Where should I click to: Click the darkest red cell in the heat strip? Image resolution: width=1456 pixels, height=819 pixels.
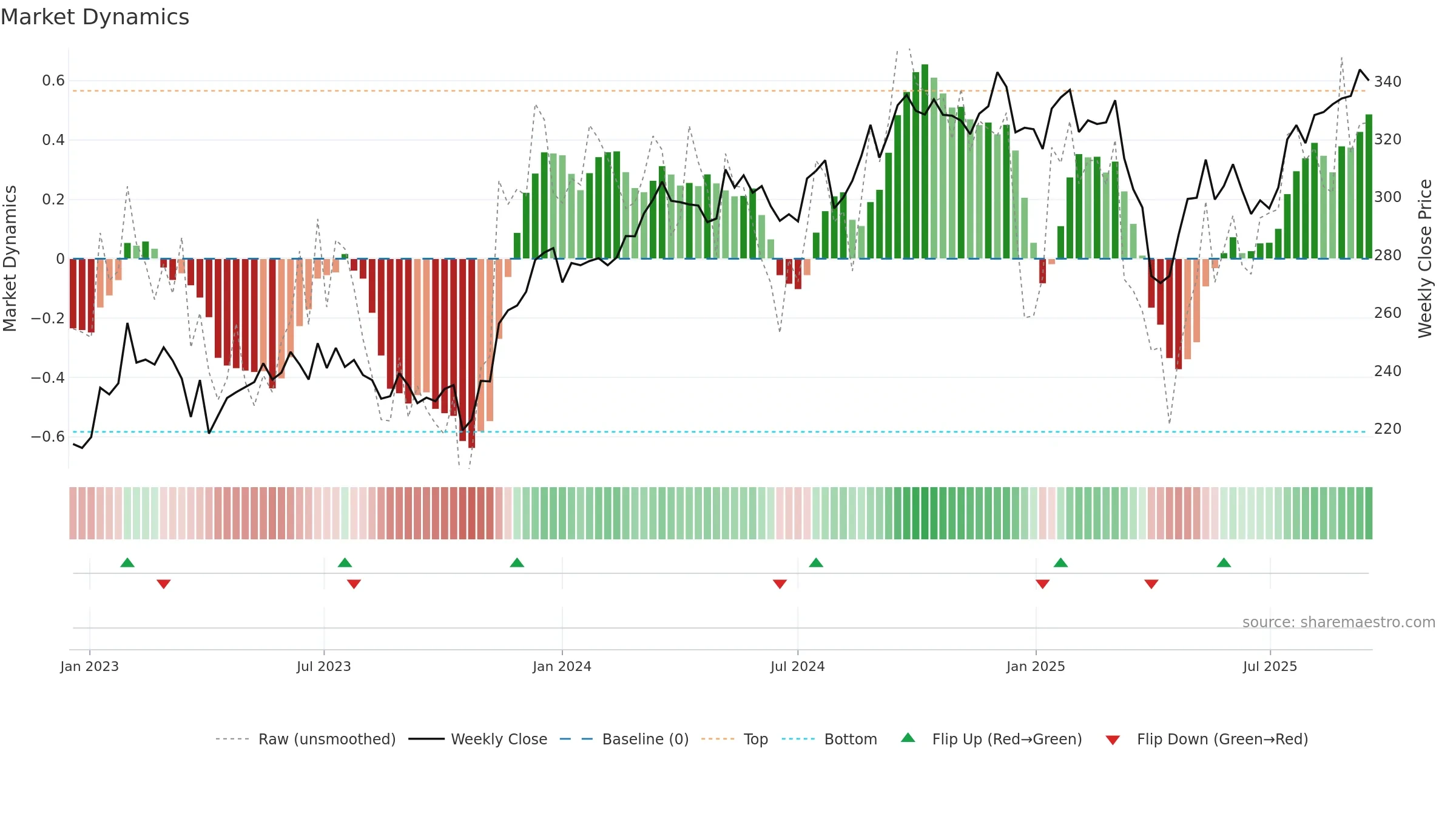tap(471, 513)
